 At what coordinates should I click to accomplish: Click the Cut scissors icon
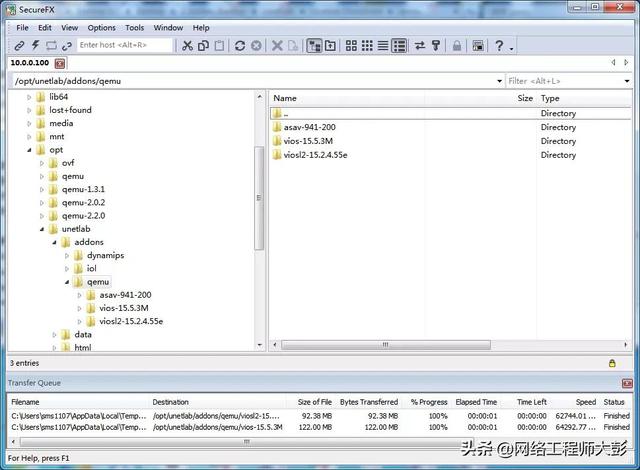pyautogui.click(x=187, y=46)
